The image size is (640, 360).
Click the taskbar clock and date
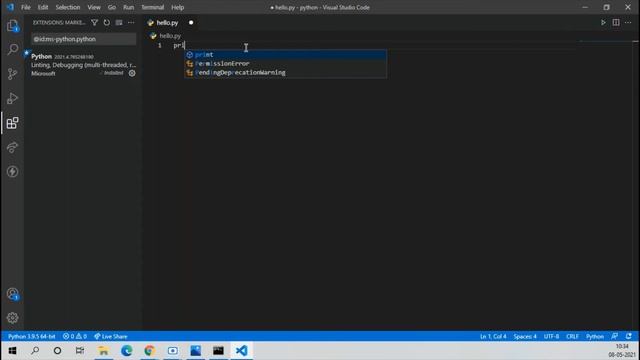[622, 351]
